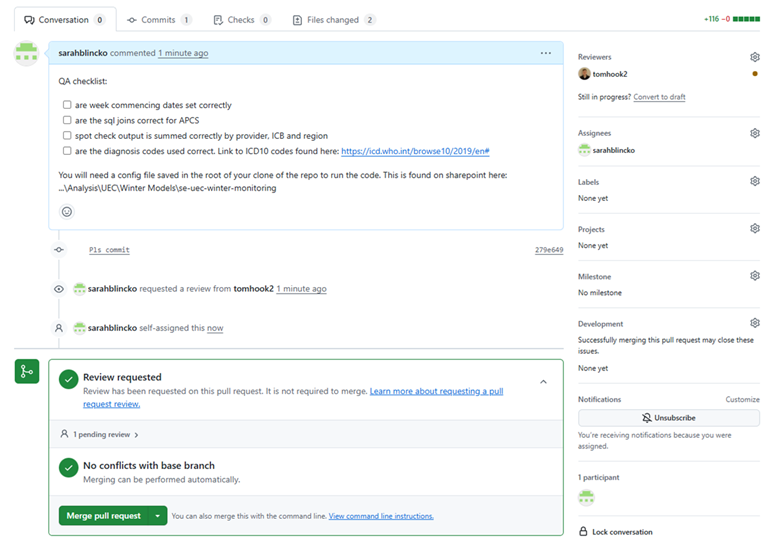Add an emoji reaction to the comment

click(67, 211)
